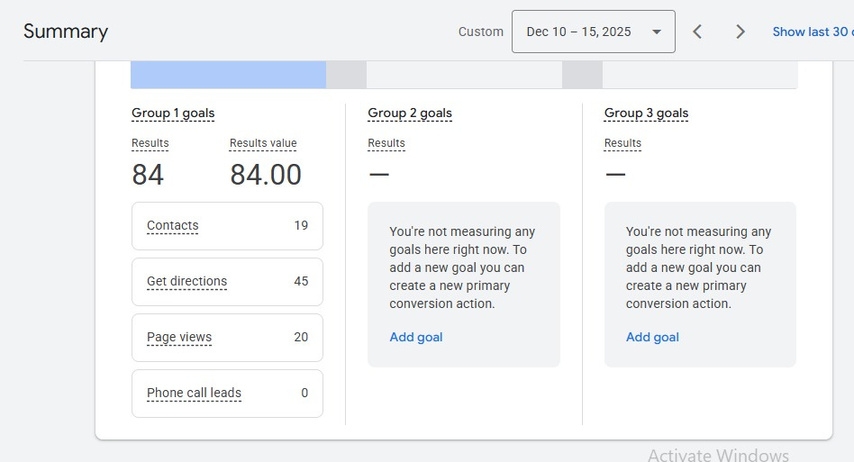Click the Group 1 goals heading
854x462 pixels.
click(173, 114)
